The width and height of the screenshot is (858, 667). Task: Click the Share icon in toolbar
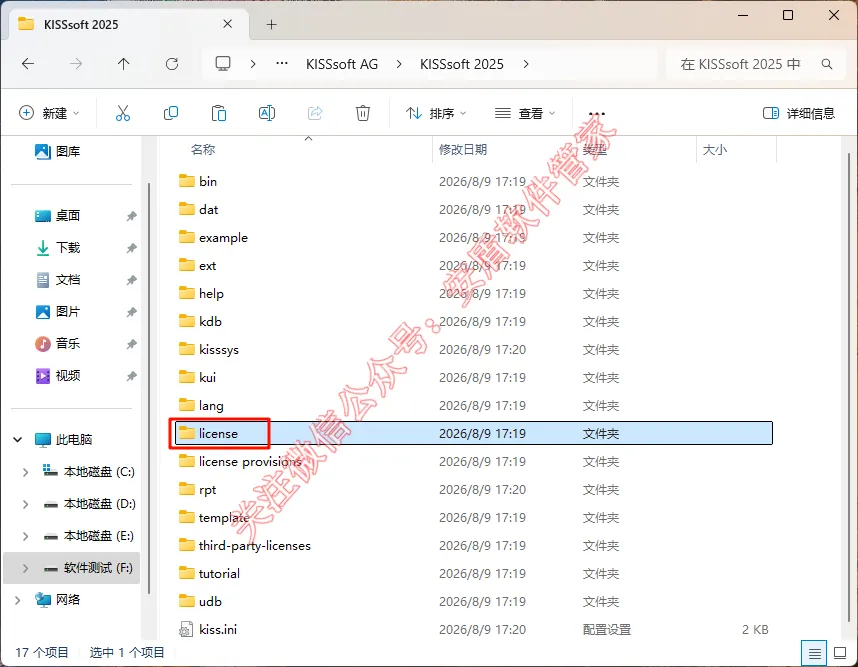click(x=315, y=113)
